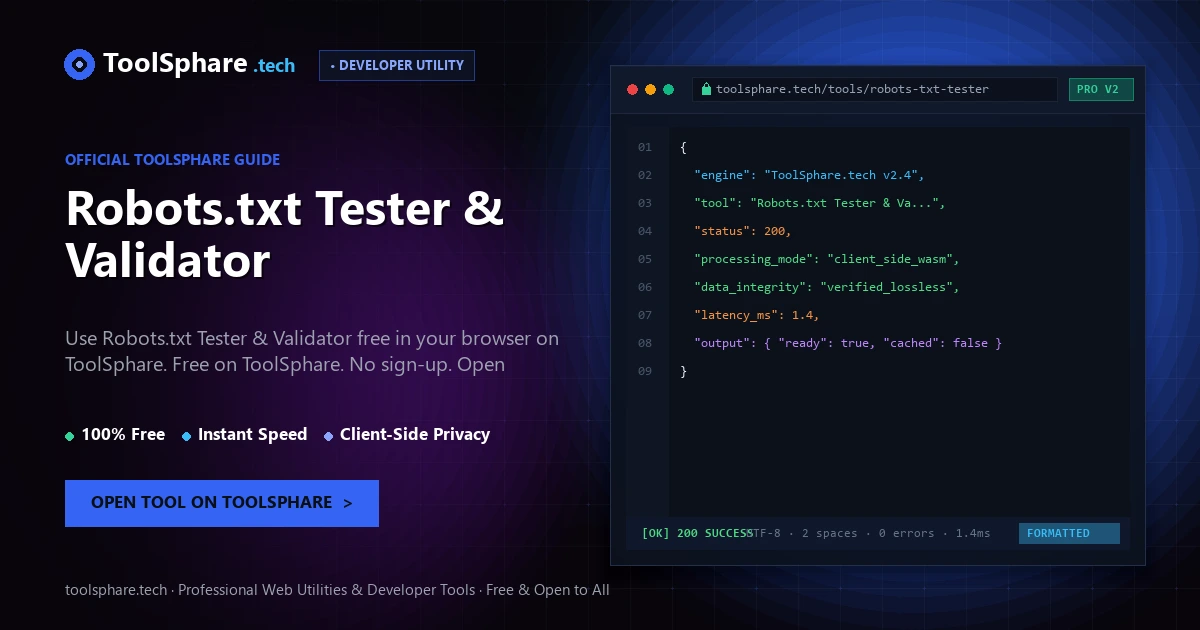Click the DEVELOPER UTILITY badge
This screenshot has width=1200, height=630.
tap(397, 65)
